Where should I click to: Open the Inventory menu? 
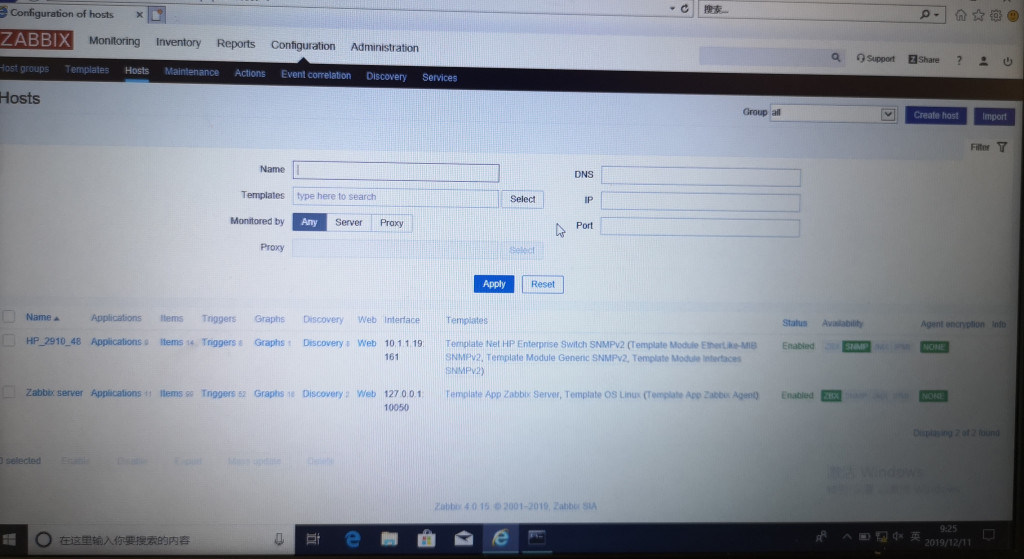178,42
